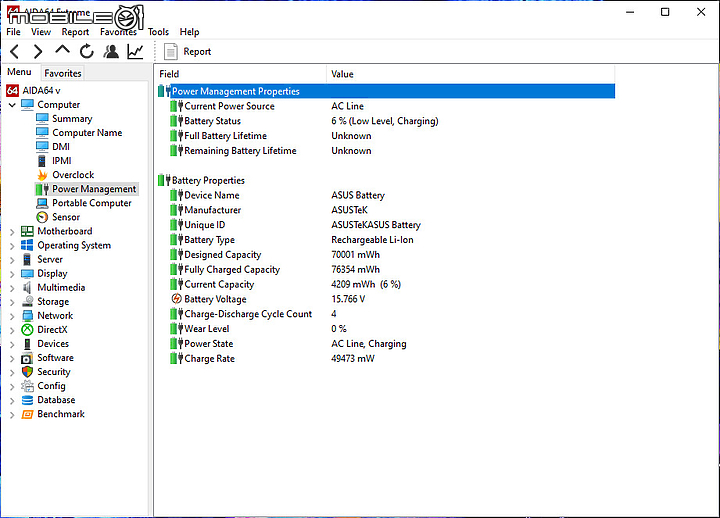
Task: Select the Display monitor icon
Action: point(28,274)
